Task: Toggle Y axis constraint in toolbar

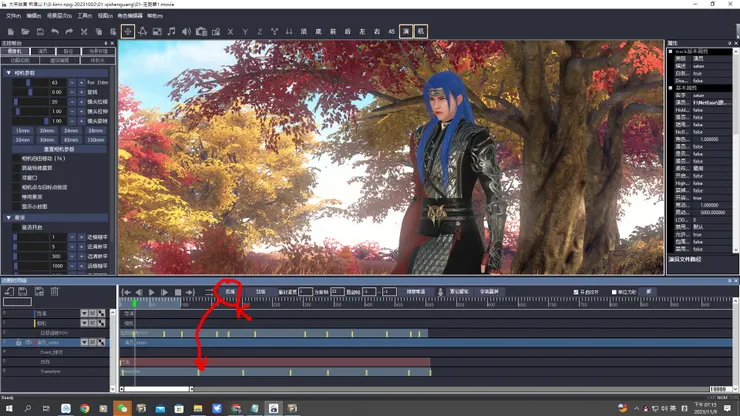Action: click(x=245, y=32)
